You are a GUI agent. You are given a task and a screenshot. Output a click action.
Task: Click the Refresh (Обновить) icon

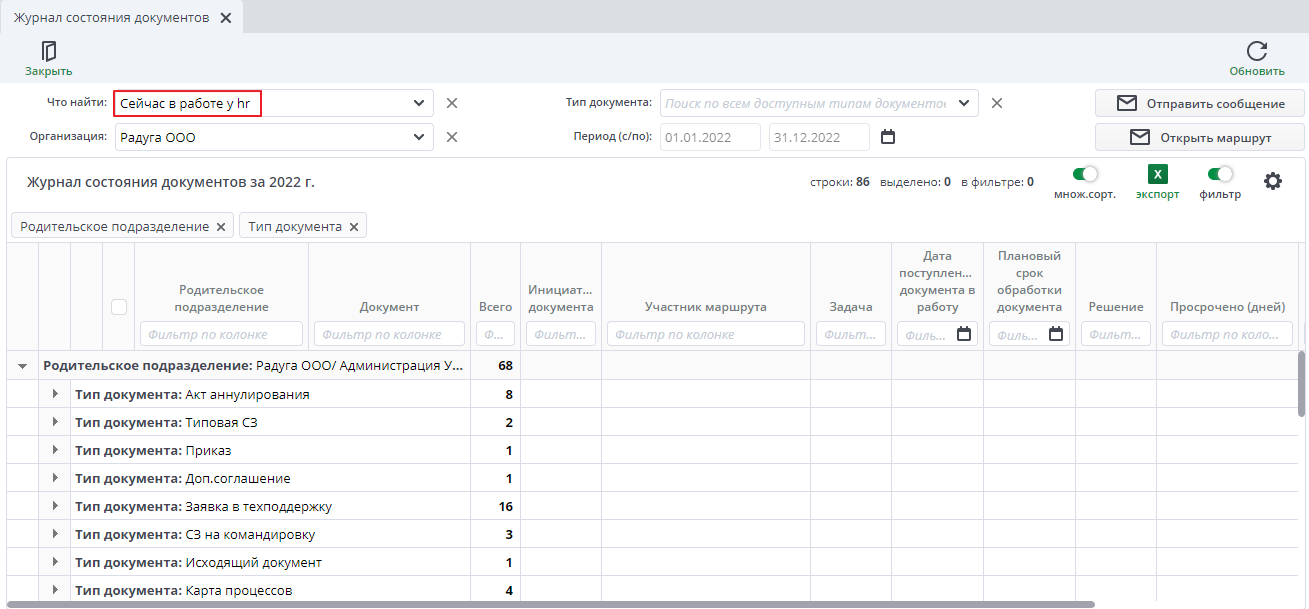(1256, 52)
